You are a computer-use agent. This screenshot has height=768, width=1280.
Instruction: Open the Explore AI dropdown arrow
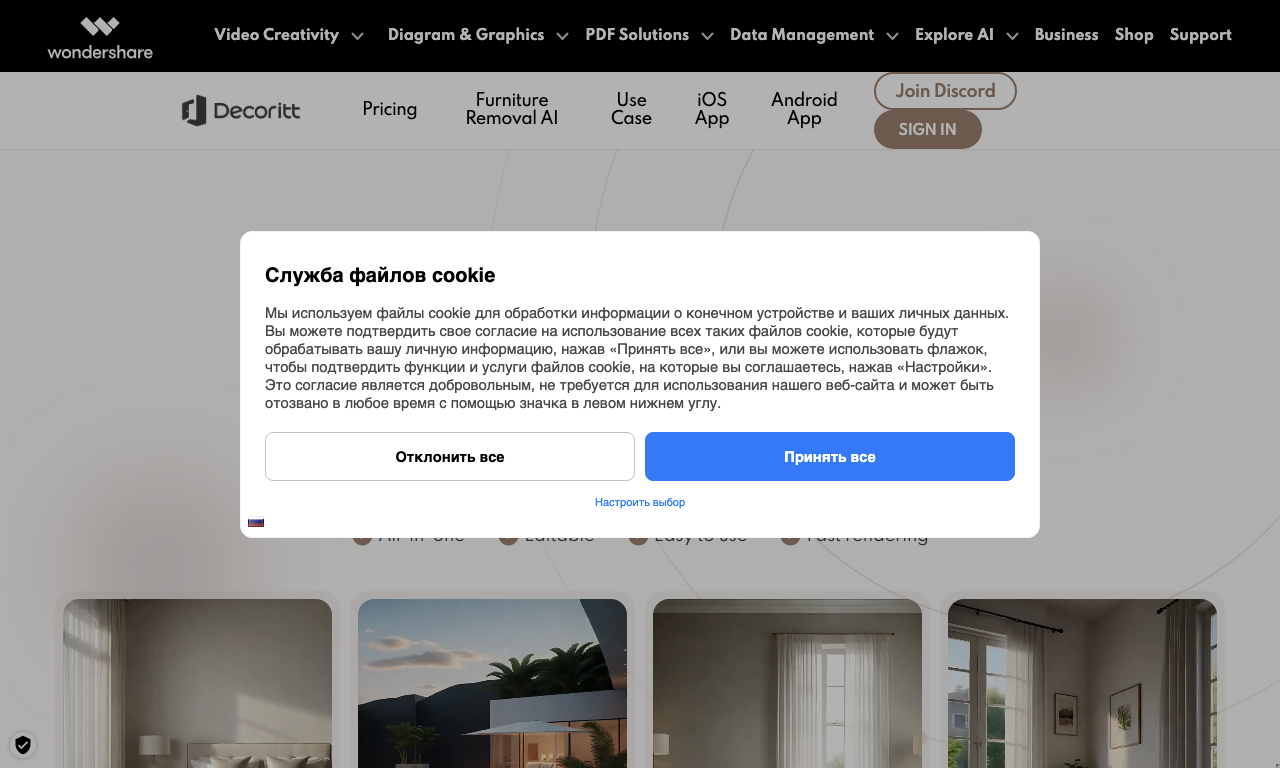click(x=1012, y=36)
